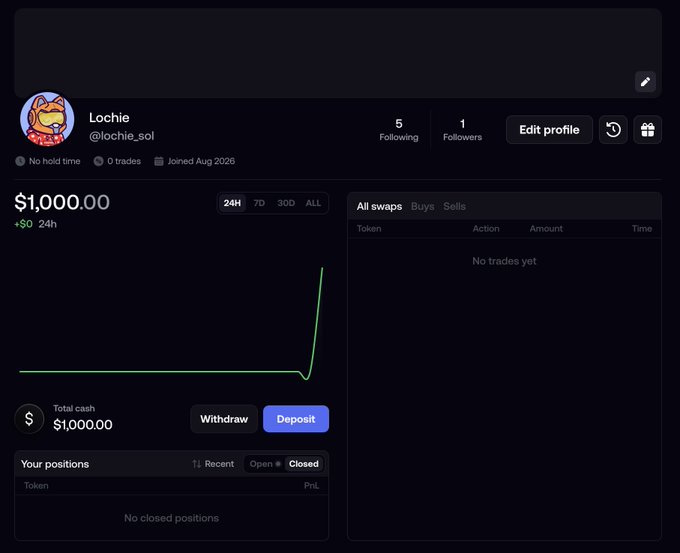View the 1 Followers list
The width and height of the screenshot is (680, 553).
point(462,130)
